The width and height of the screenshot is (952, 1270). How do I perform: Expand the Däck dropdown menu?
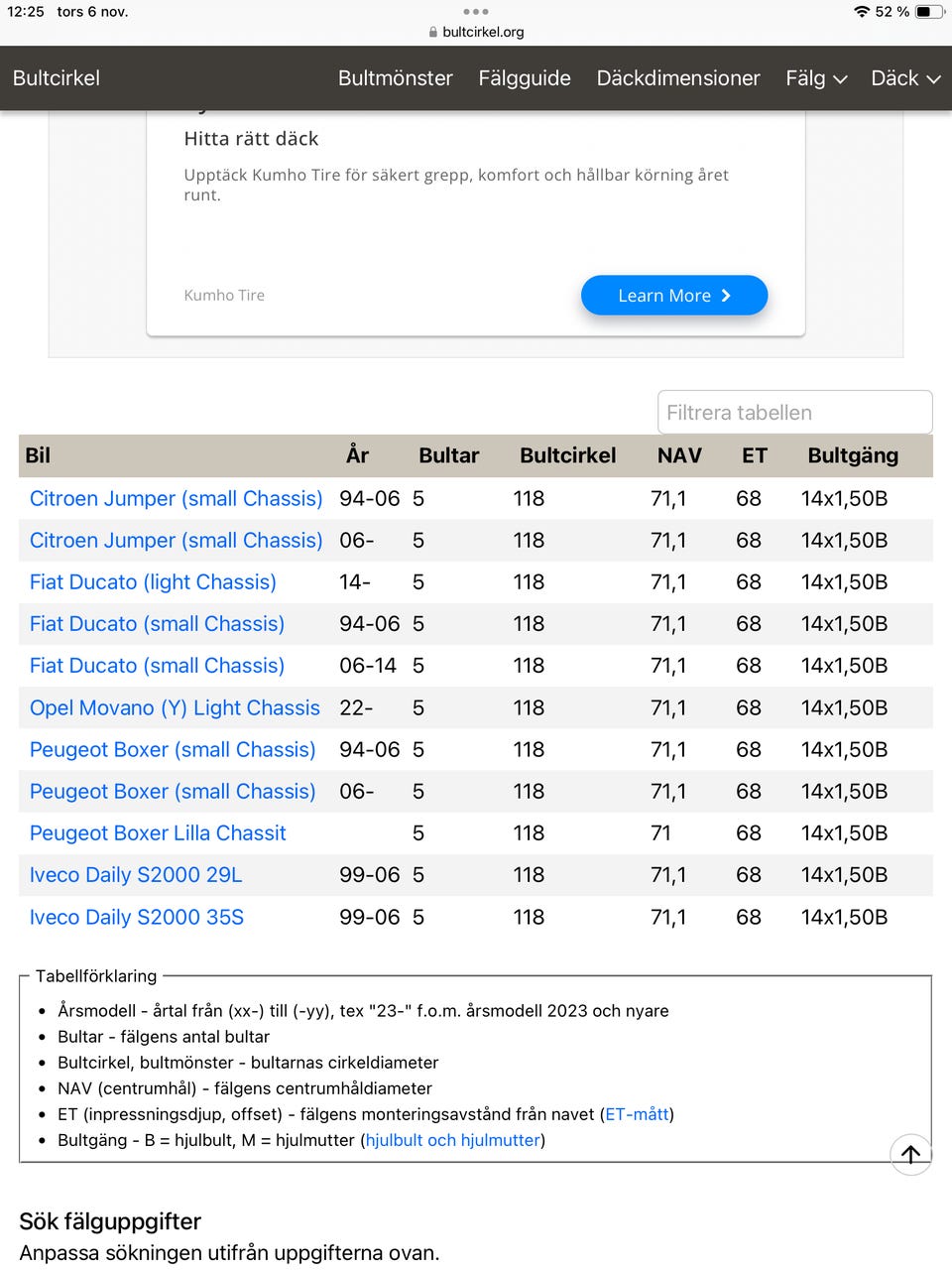point(904,78)
